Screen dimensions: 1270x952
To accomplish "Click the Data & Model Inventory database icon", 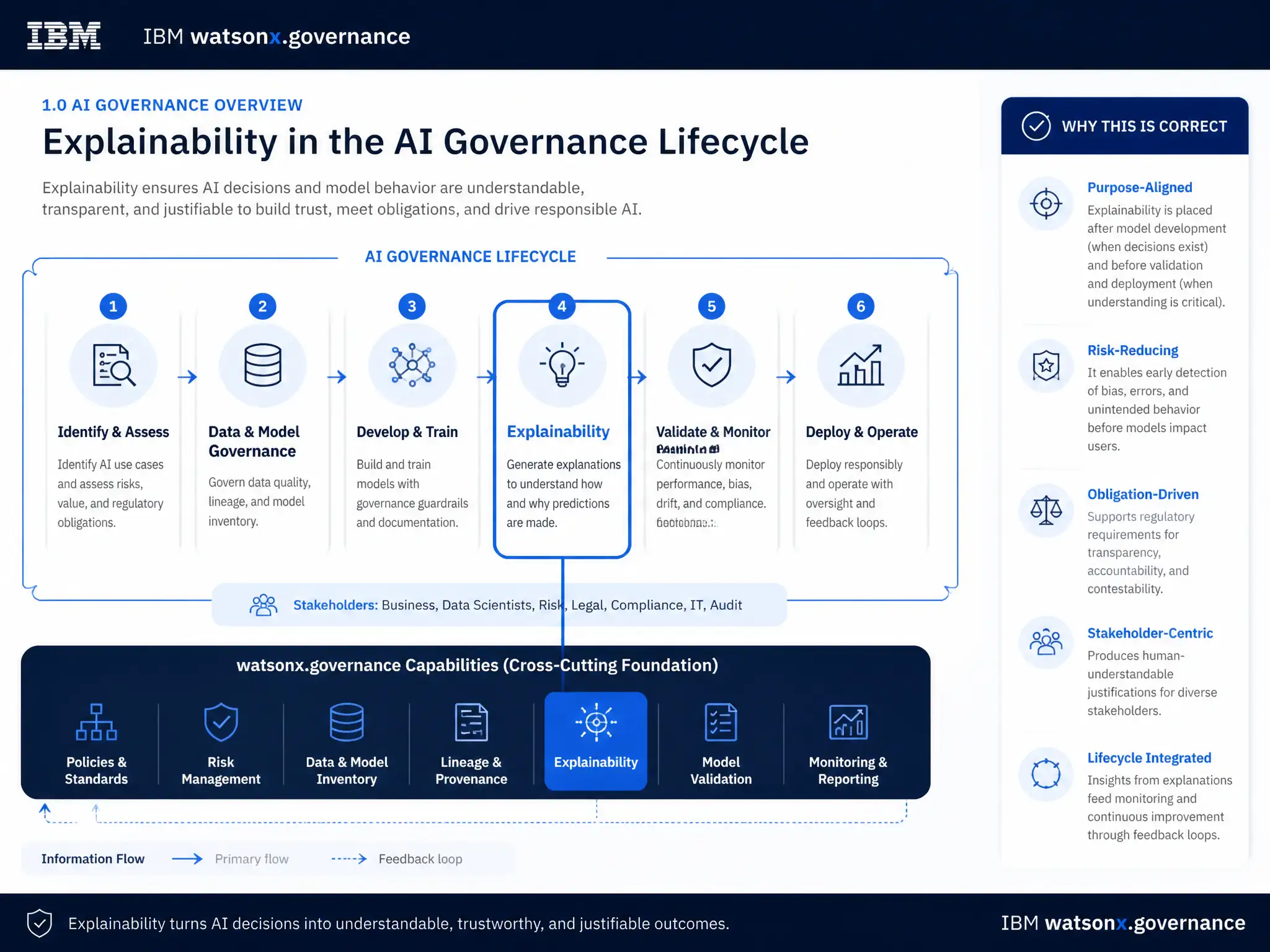I will click(347, 722).
